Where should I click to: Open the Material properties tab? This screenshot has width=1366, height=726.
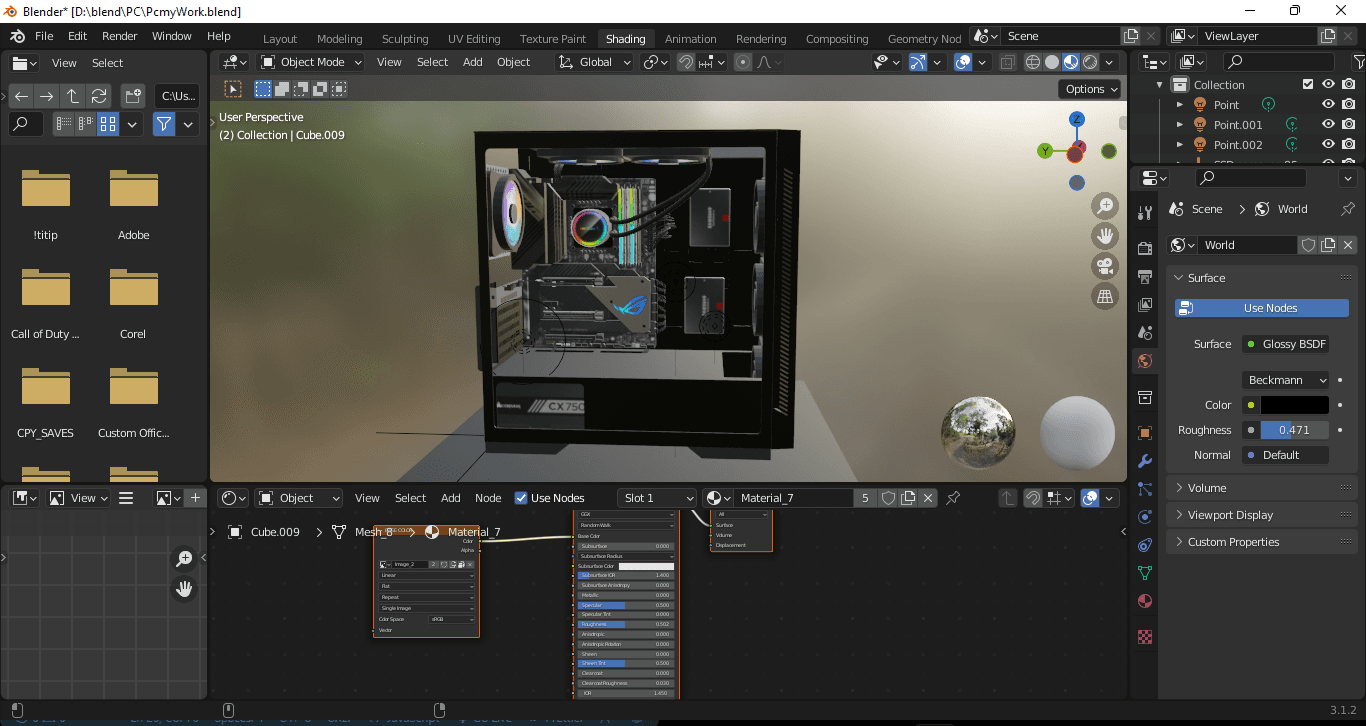[1145, 601]
